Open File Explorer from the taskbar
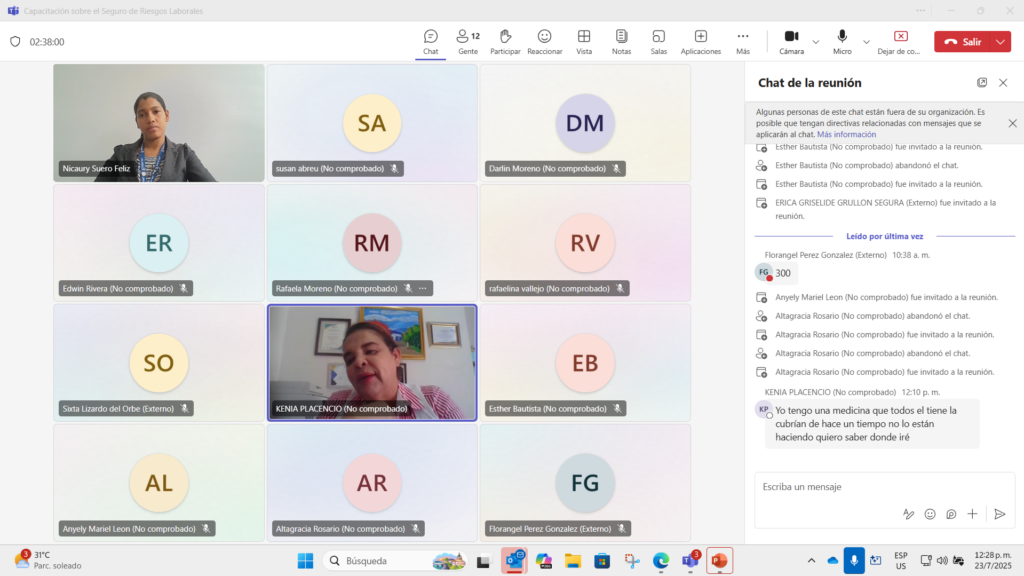This screenshot has height=576, width=1024. tap(573, 560)
